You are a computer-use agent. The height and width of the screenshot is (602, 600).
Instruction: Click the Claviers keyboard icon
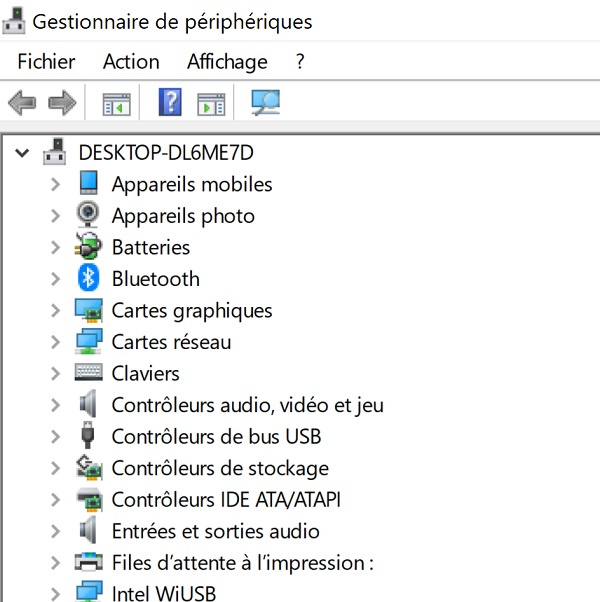point(89,372)
